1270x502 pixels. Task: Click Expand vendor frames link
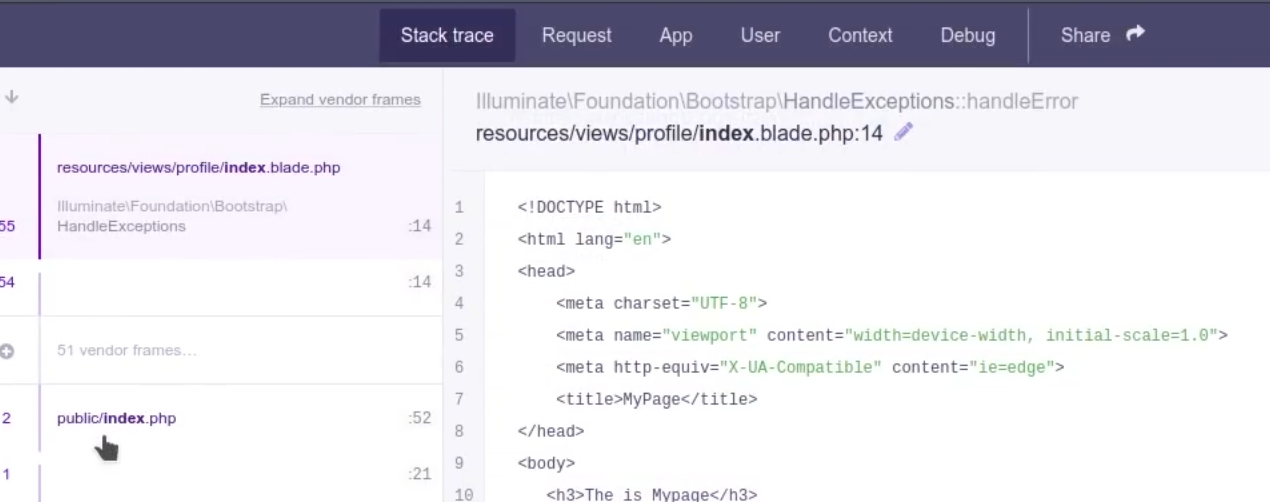pos(340,99)
